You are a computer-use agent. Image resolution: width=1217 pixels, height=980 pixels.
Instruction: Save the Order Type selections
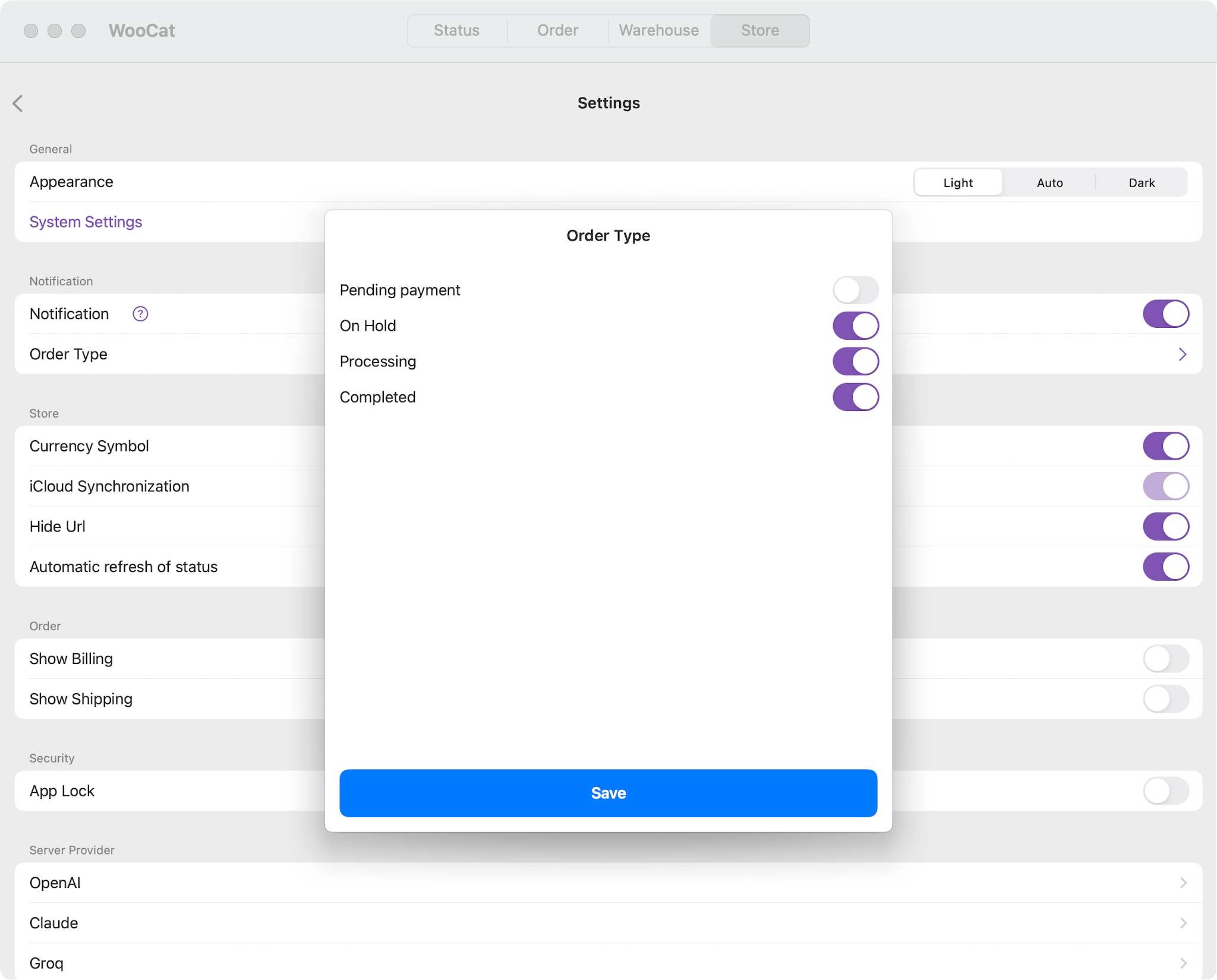tap(608, 792)
